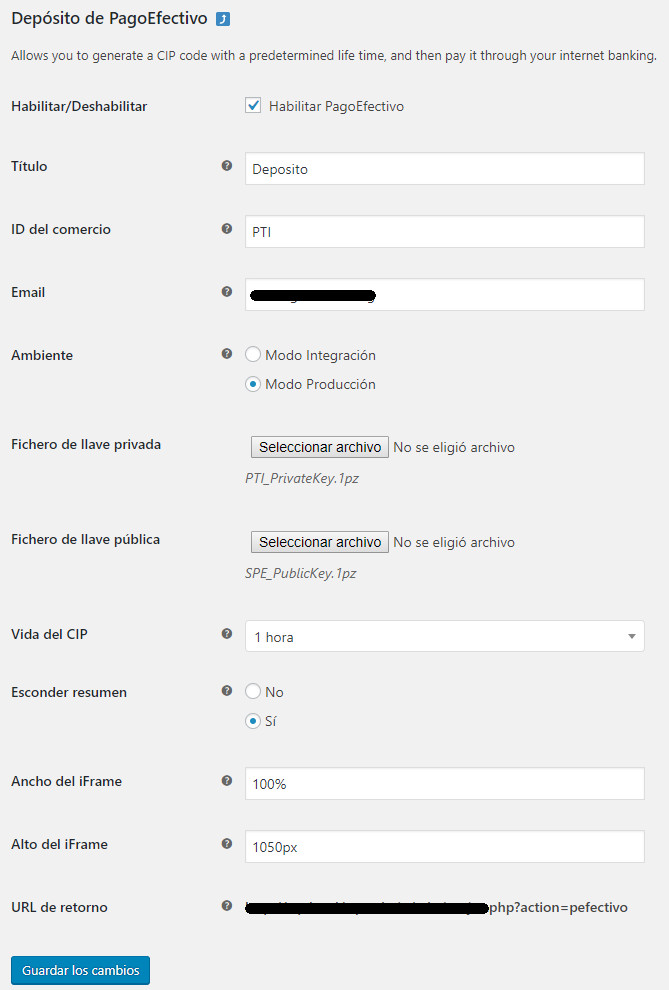Click the help icon next to Alto del iFrame
The image size is (669, 990).
(x=227, y=844)
